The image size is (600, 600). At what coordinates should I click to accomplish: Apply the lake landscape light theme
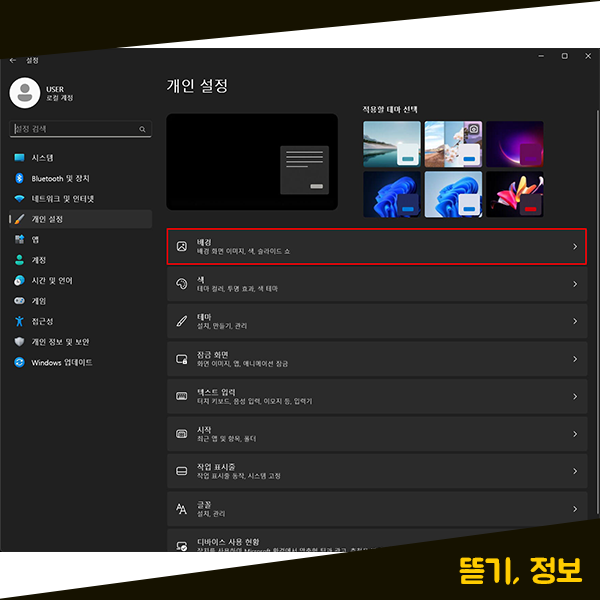coord(392,144)
